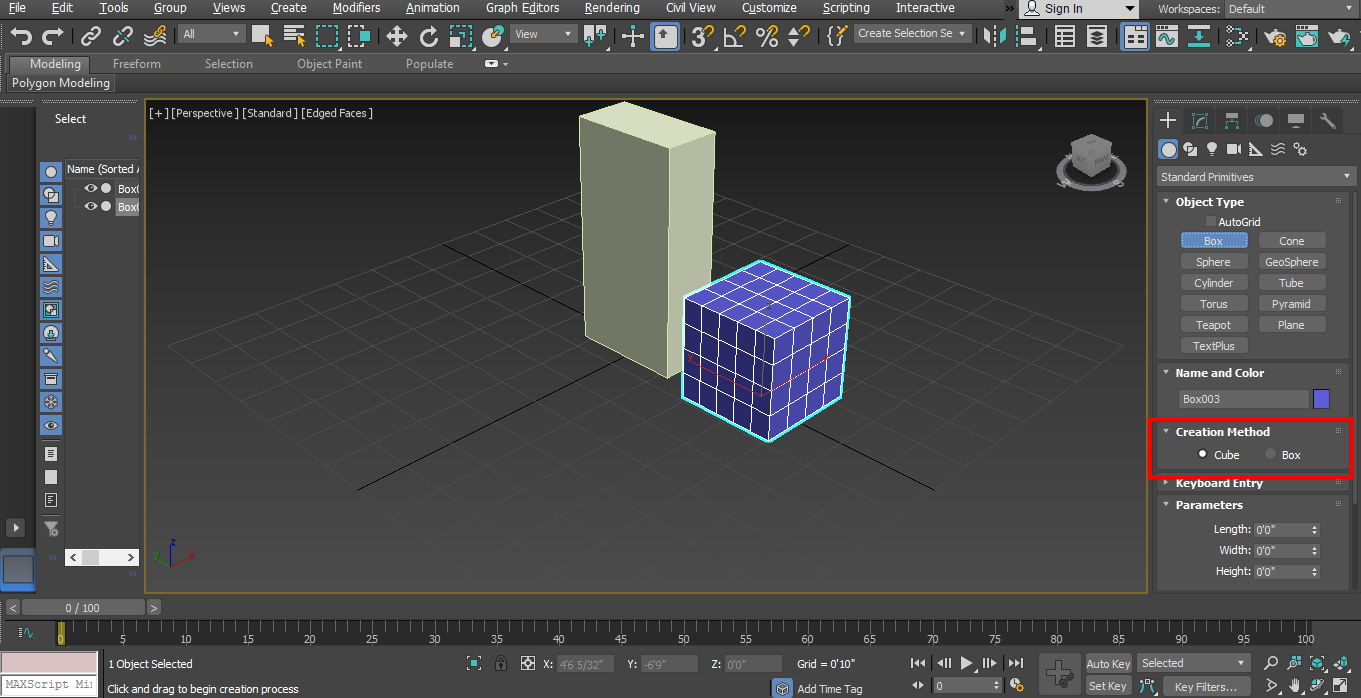
Task: Select the Select and Rotate tool
Action: click(428, 35)
